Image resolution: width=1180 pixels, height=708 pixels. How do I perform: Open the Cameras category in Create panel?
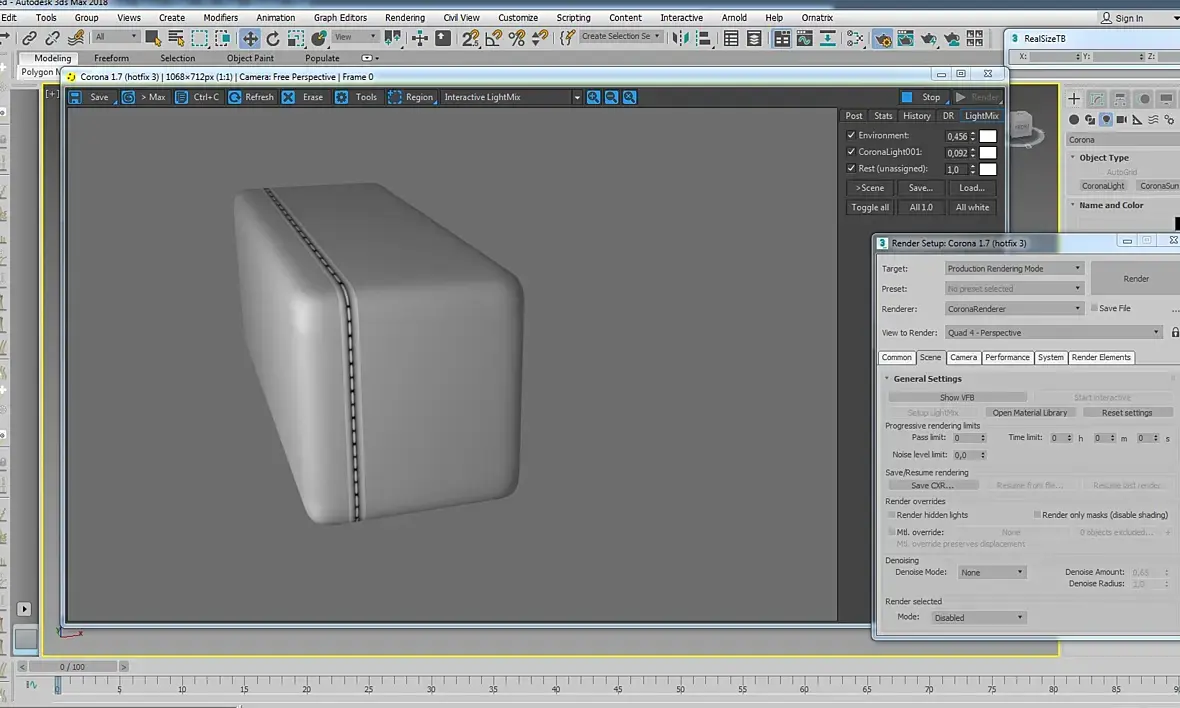(x=1123, y=120)
